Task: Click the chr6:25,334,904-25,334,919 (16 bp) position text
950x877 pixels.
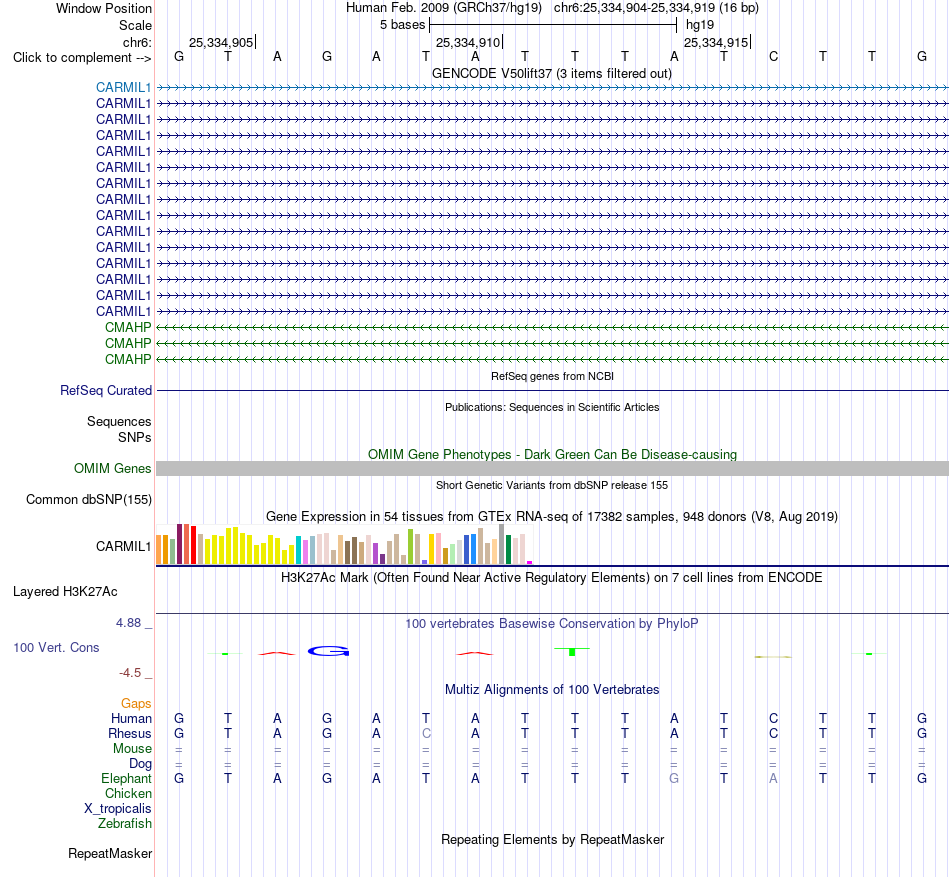Action: pyautogui.click(x=656, y=8)
